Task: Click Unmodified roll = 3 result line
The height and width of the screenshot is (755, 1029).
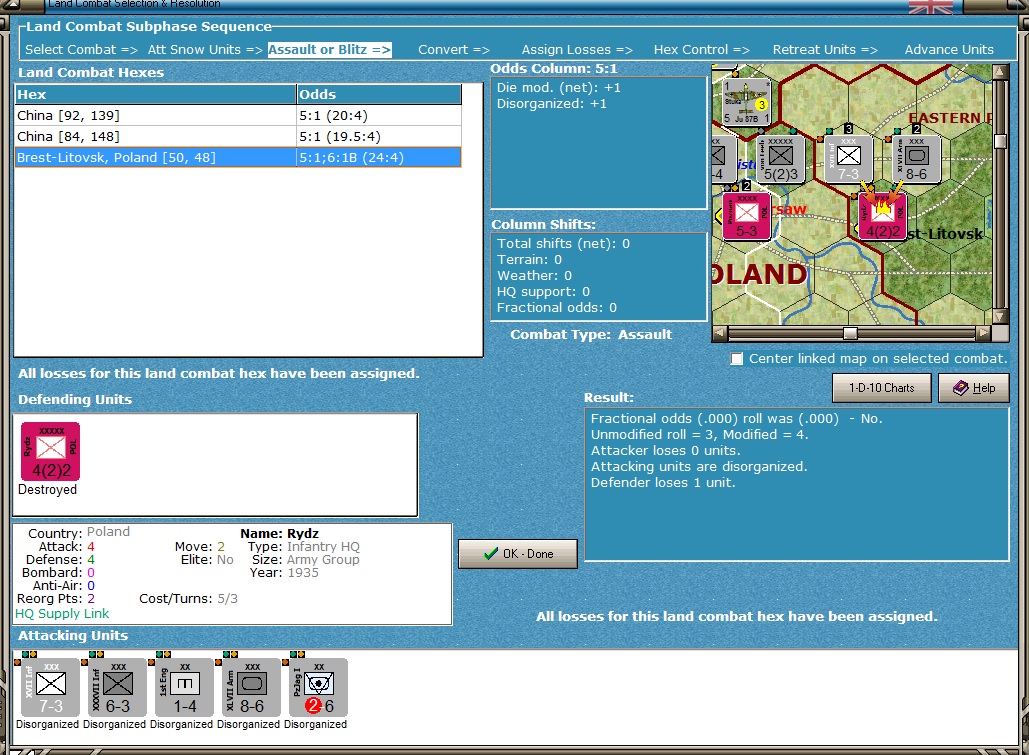Action: (700, 435)
